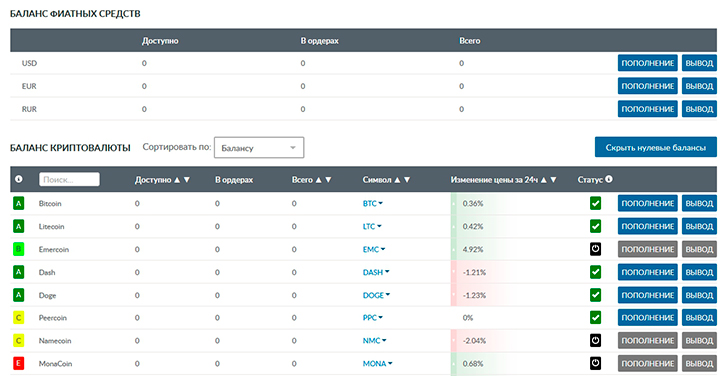
Task: Click the green status checkmark for Peercoin
Action: (x=595, y=318)
